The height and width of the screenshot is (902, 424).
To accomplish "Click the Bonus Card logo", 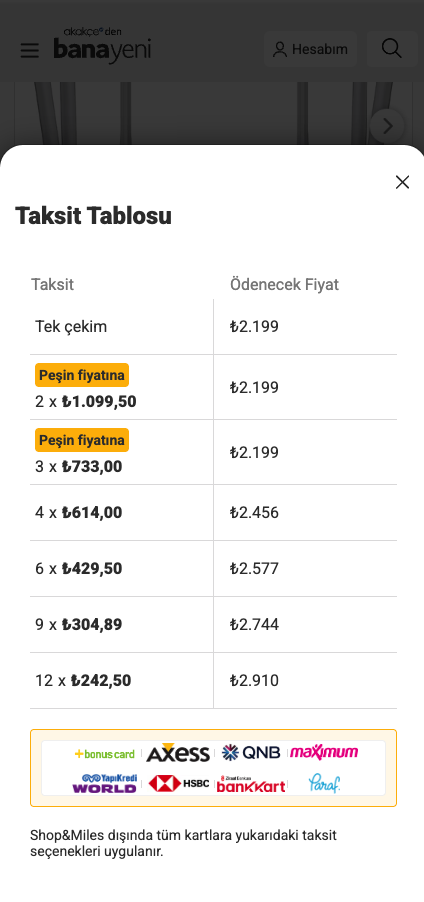I will [105, 754].
